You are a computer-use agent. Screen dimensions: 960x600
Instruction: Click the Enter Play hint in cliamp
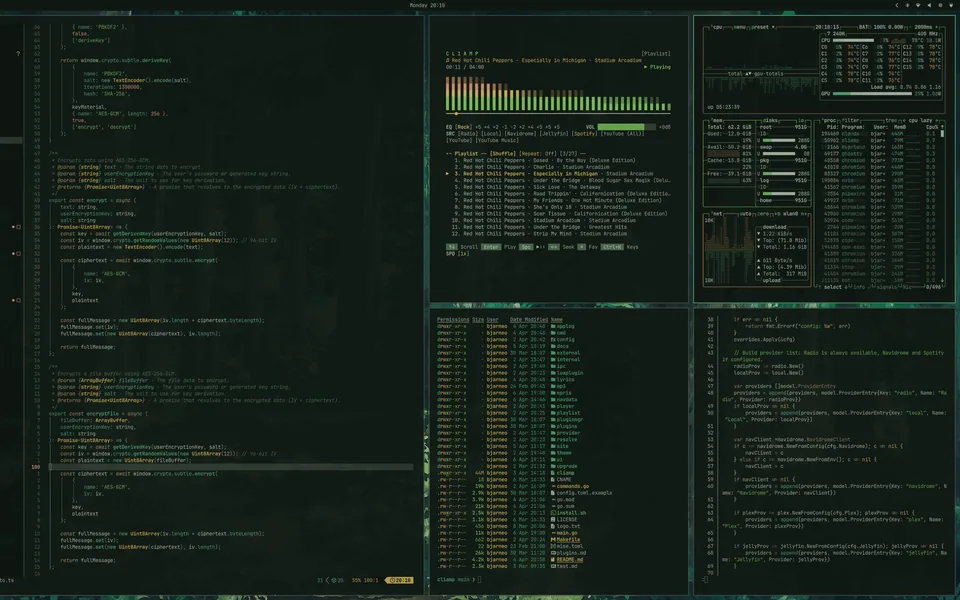tap(498, 247)
